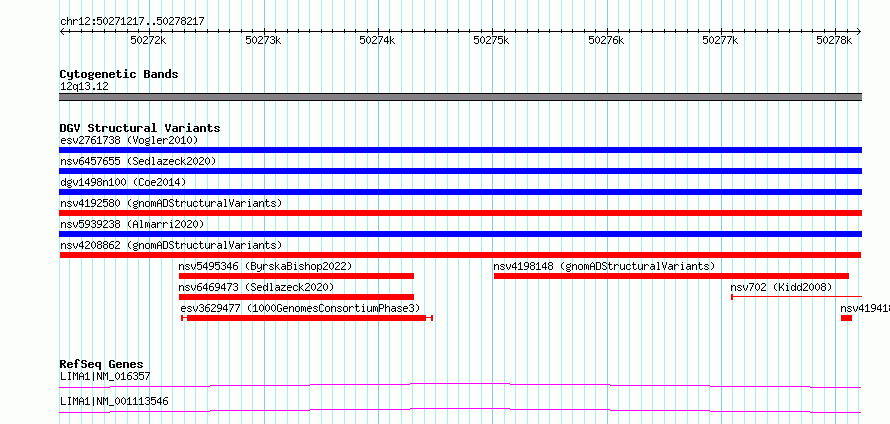
Task: Click the chr12:50271217..50278217 coordinate label
Action: (x=132, y=22)
